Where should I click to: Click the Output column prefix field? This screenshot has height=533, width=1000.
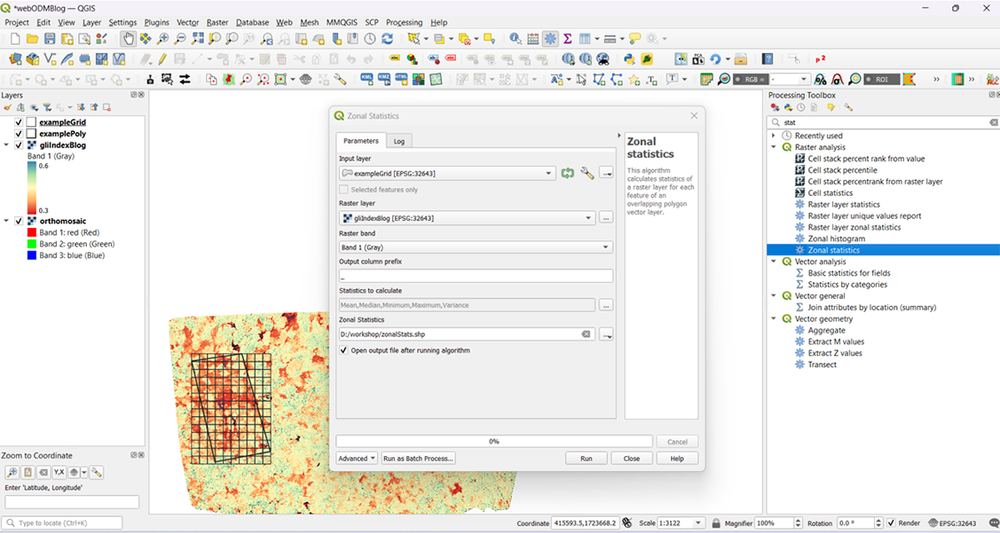coord(476,276)
